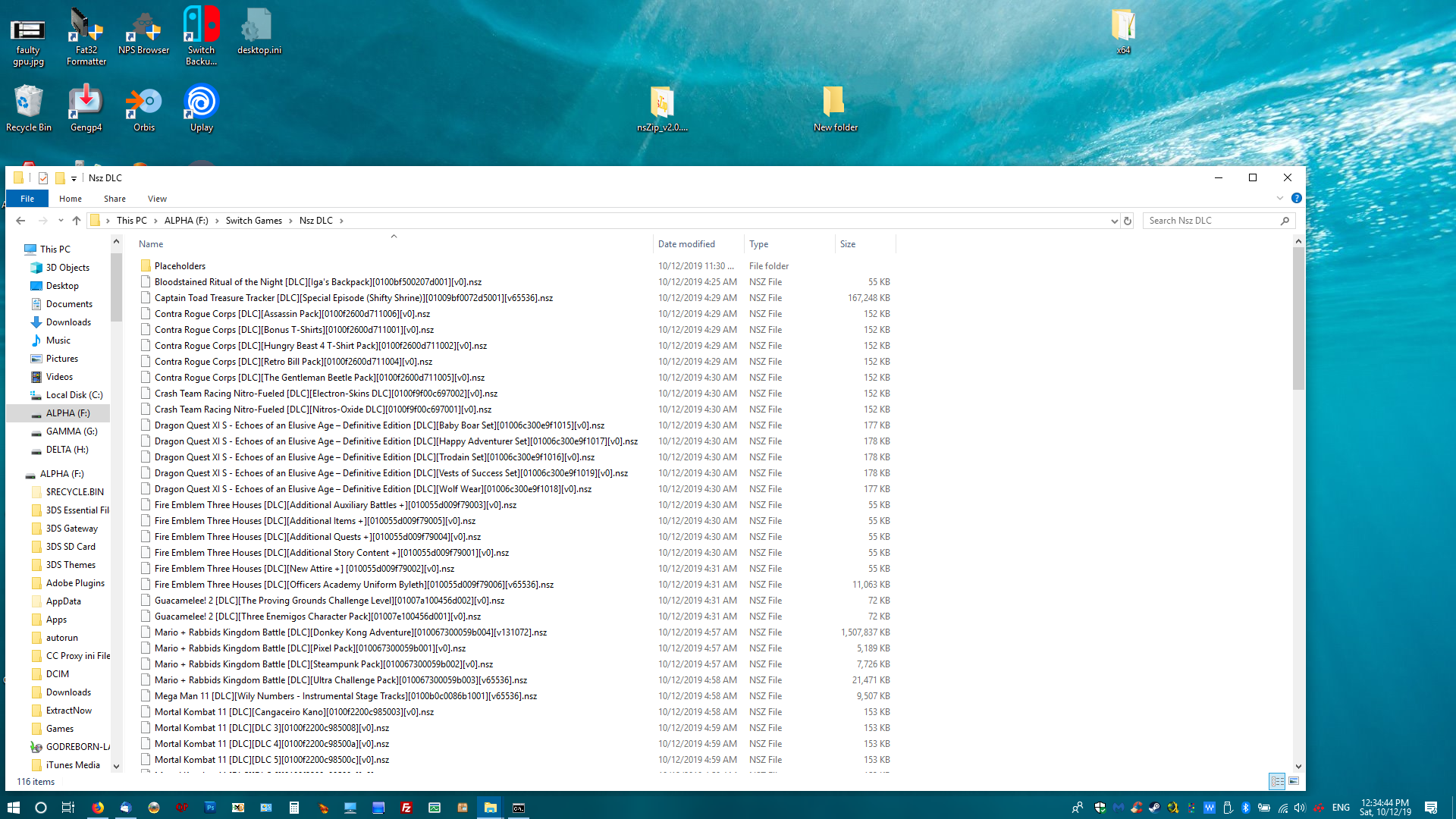Switch to Large icons view in status bar
Image resolution: width=1456 pixels, height=819 pixels.
point(1294,781)
